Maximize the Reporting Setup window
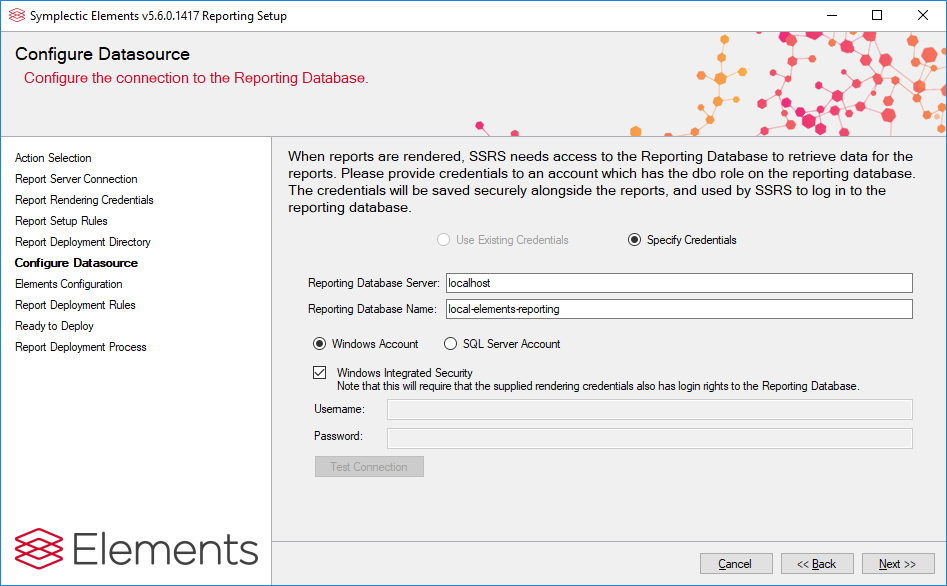This screenshot has height=586, width=947. coord(877,16)
